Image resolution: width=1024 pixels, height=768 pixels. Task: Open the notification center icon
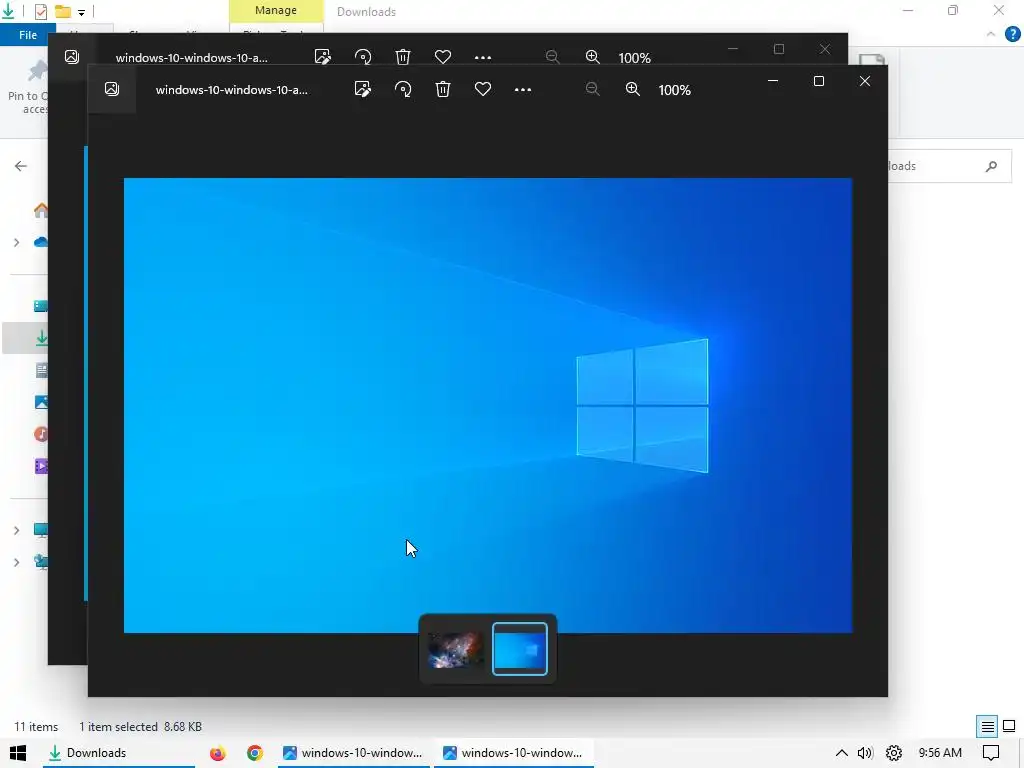pos(991,753)
